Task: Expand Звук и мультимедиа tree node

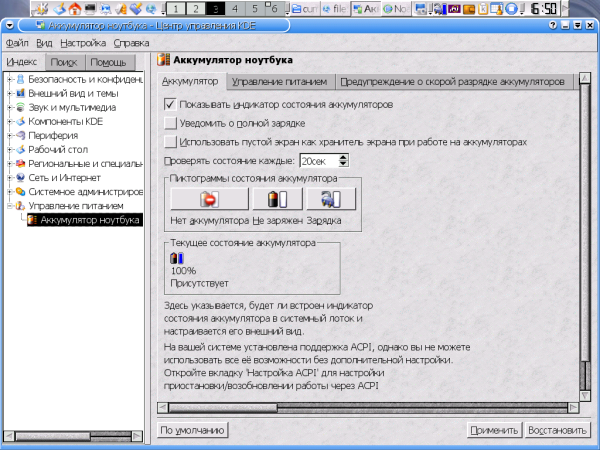Action: (x=10, y=108)
